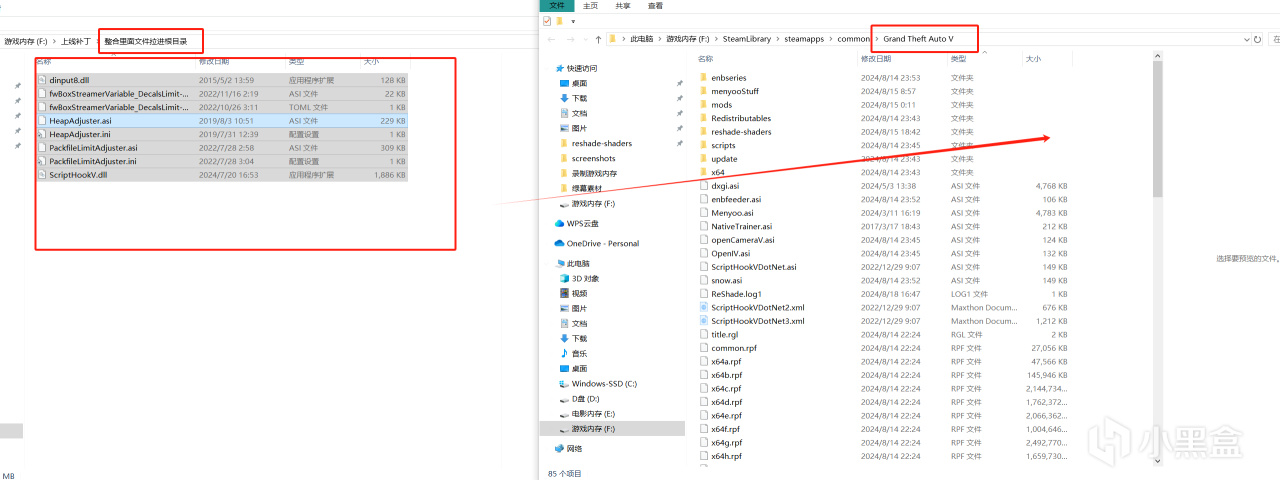Viewport: 1280px width, 480px height.
Task: Click the update folder icon
Action: tap(703, 158)
